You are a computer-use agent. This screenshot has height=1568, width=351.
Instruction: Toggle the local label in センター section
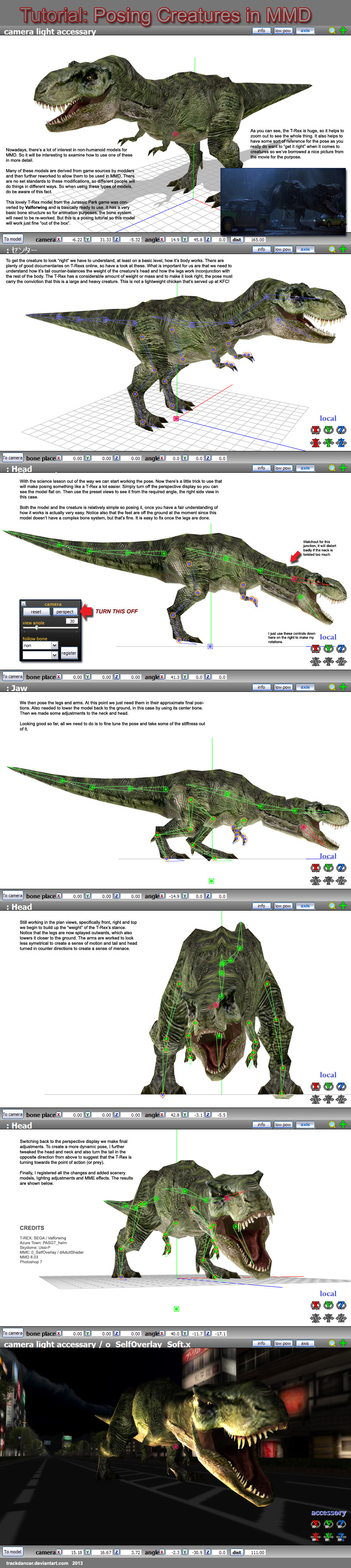pyautogui.click(x=328, y=418)
